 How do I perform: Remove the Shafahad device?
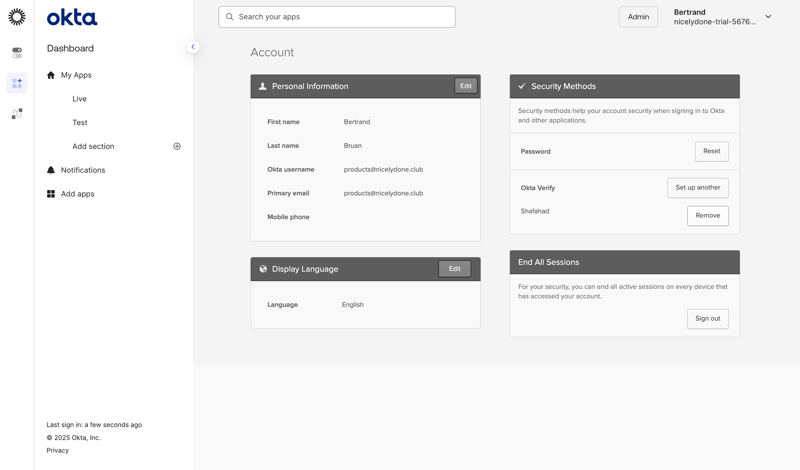[x=708, y=215]
